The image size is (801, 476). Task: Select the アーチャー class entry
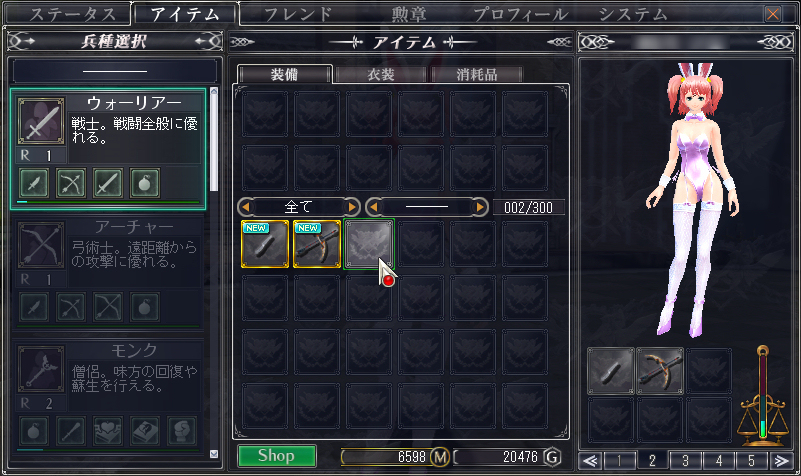click(108, 273)
